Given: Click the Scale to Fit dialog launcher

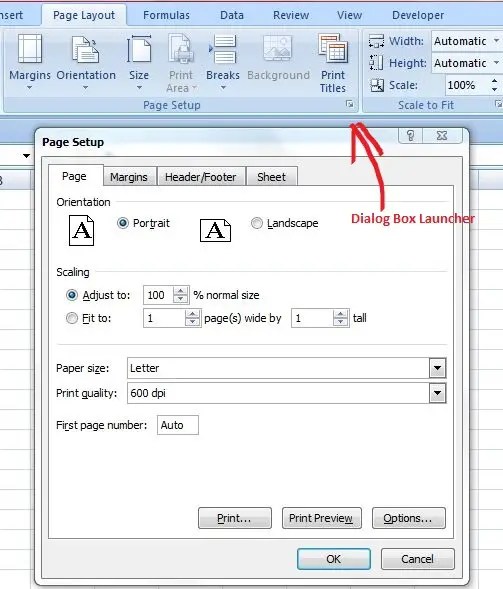Looking at the screenshot, I should 498,104.
